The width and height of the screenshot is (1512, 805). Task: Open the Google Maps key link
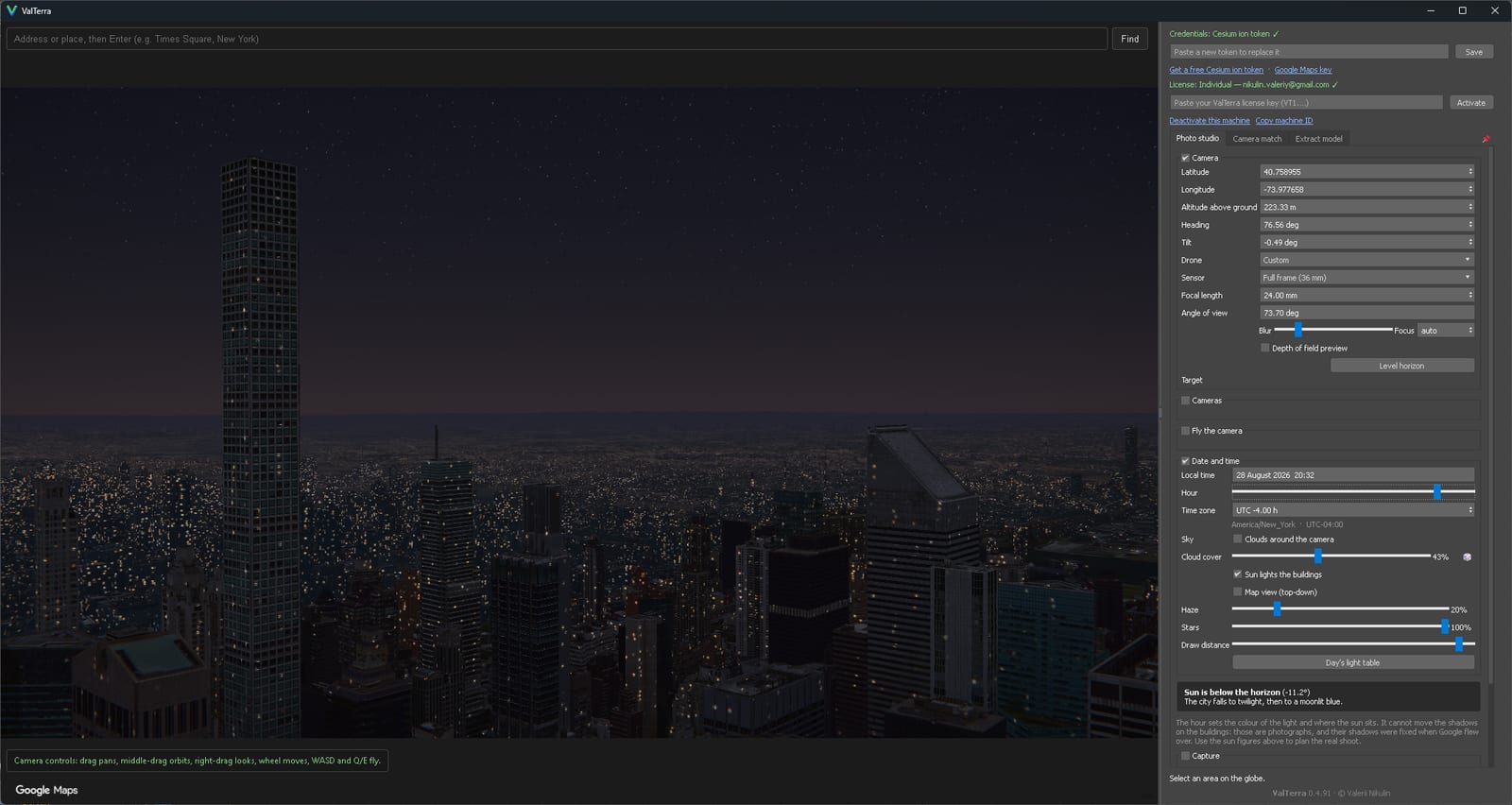[1302, 70]
